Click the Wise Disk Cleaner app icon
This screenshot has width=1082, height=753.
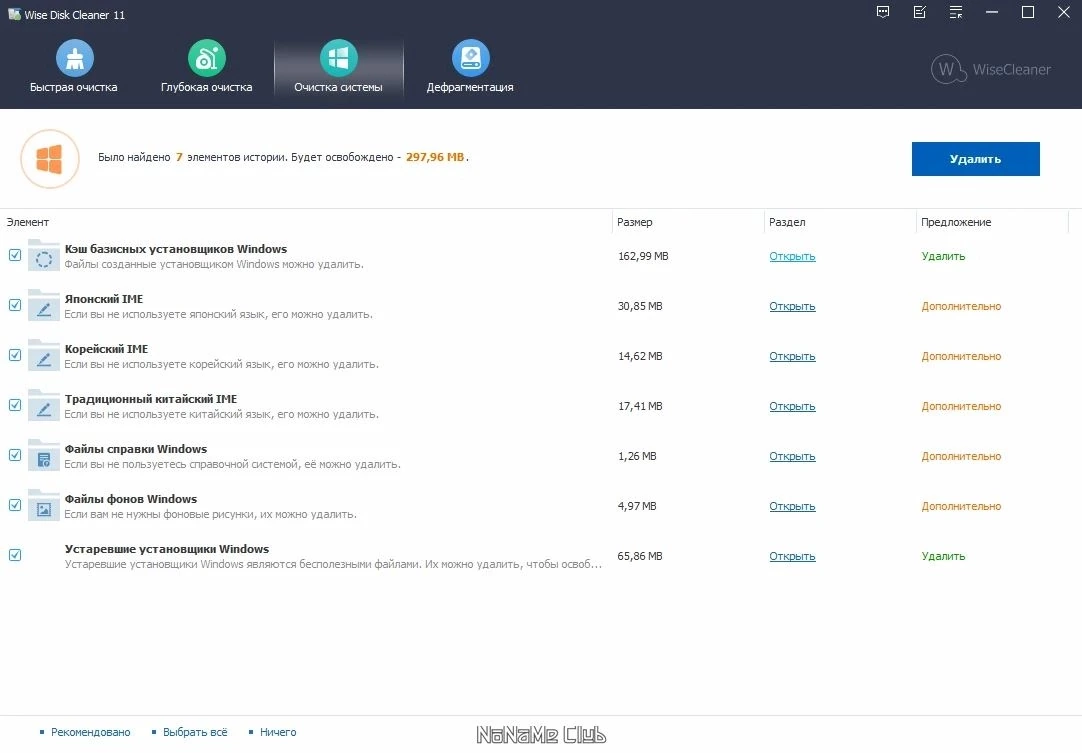(x=14, y=14)
